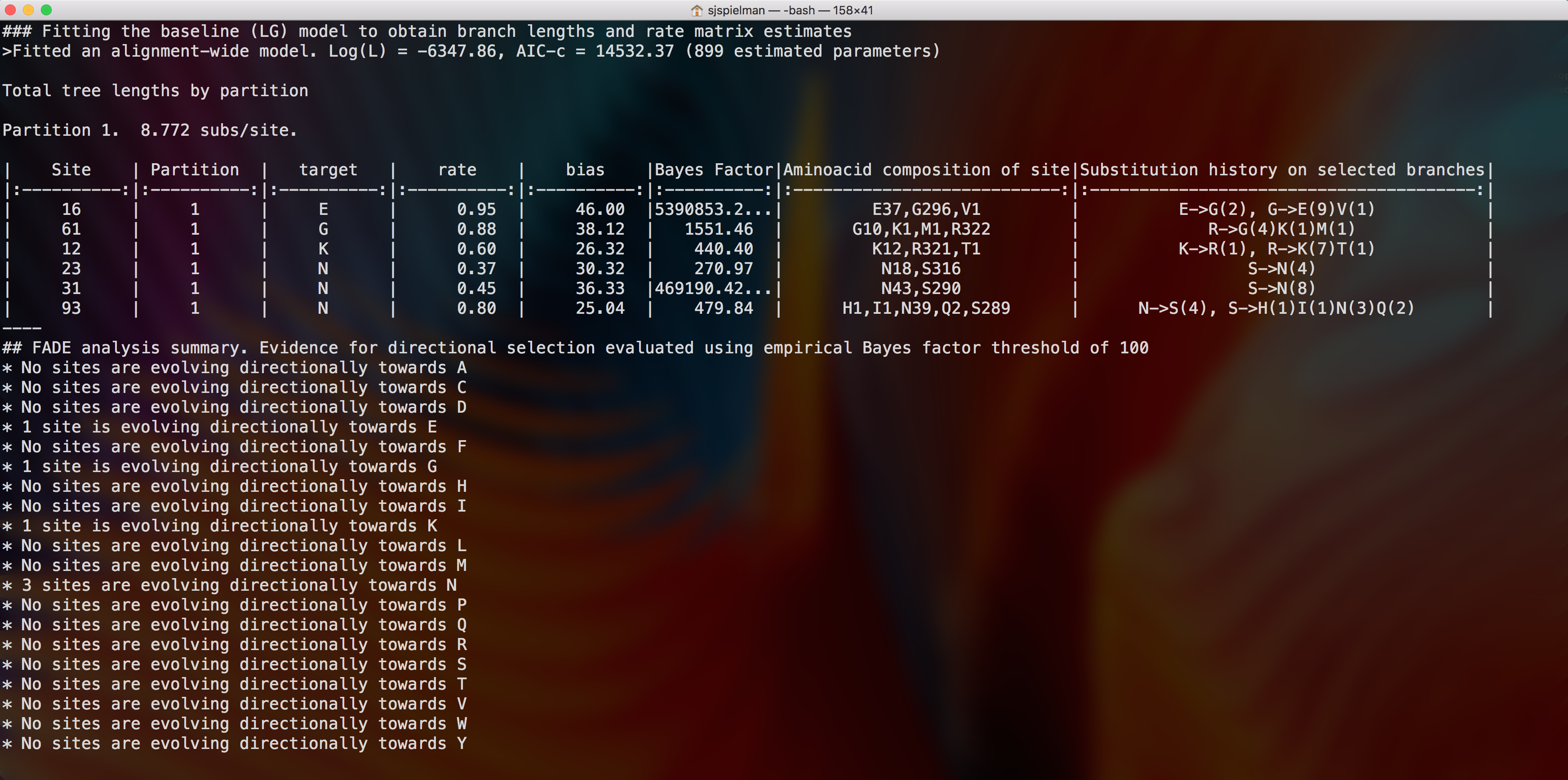Click bias value 38.12
This screenshot has width=1568, height=780.
(600, 229)
